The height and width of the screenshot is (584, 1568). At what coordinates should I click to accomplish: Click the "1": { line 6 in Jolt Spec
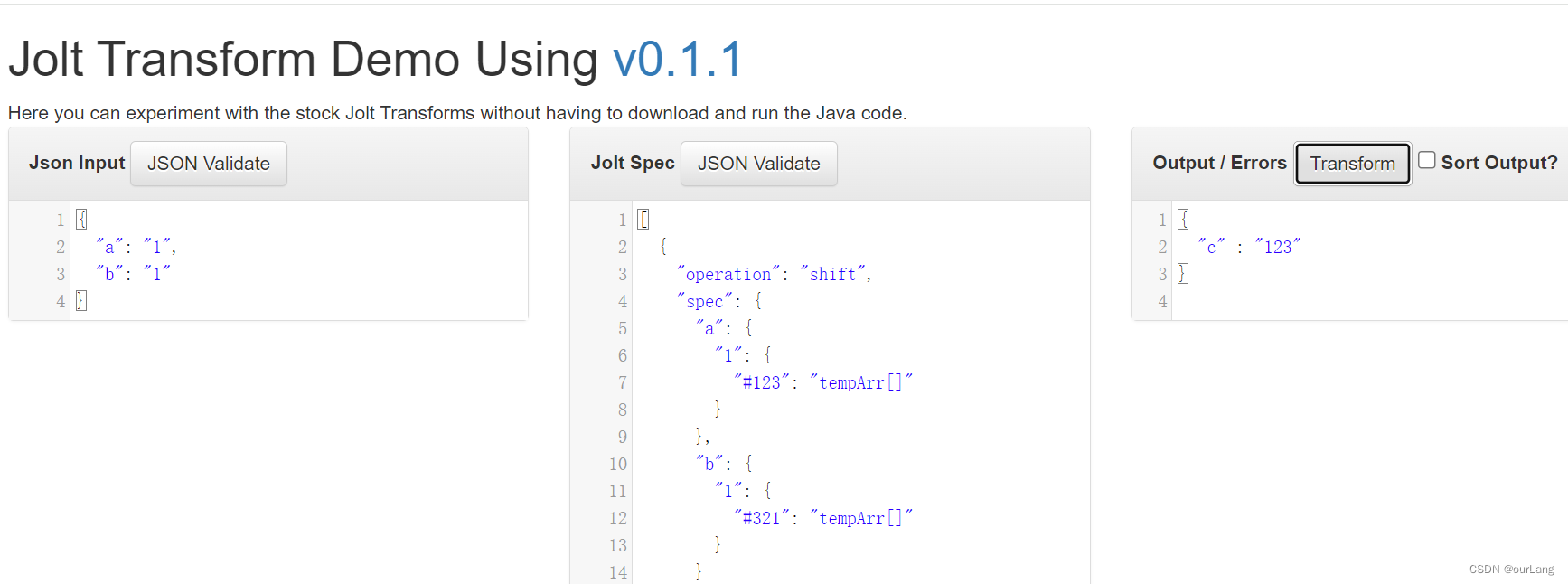click(x=743, y=355)
